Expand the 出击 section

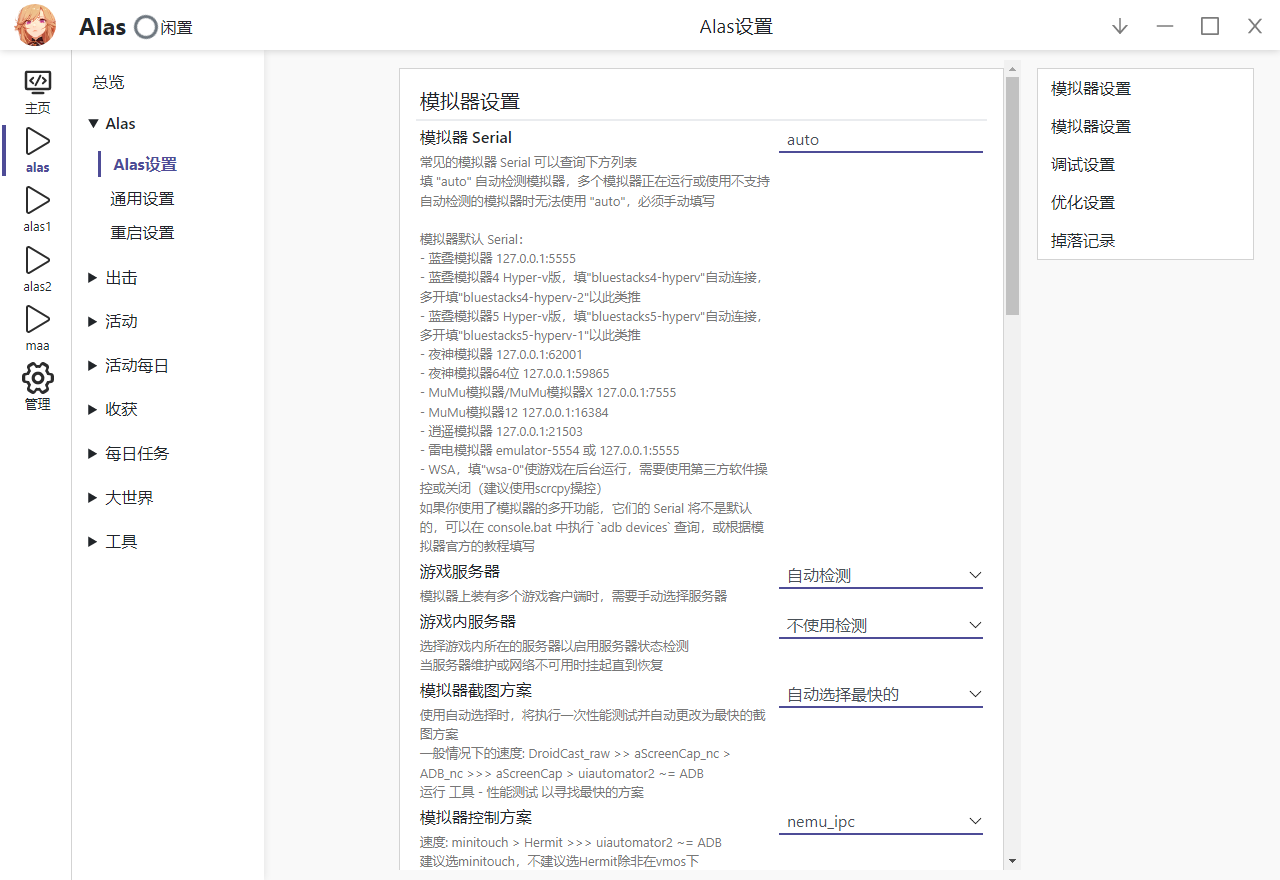pyautogui.click(x=93, y=278)
